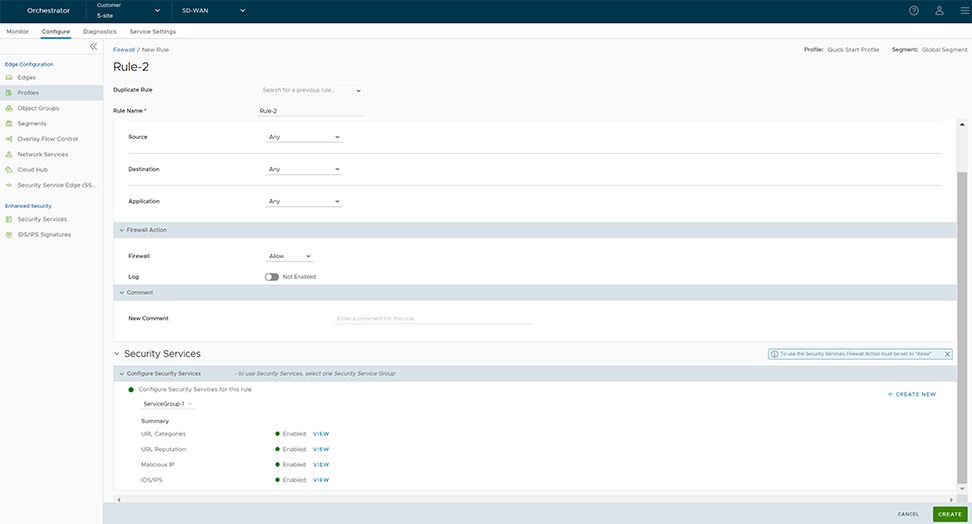Click the Cloud Hub sidebar icon
This screenshot has width=972, height=524.
[9, 170]
